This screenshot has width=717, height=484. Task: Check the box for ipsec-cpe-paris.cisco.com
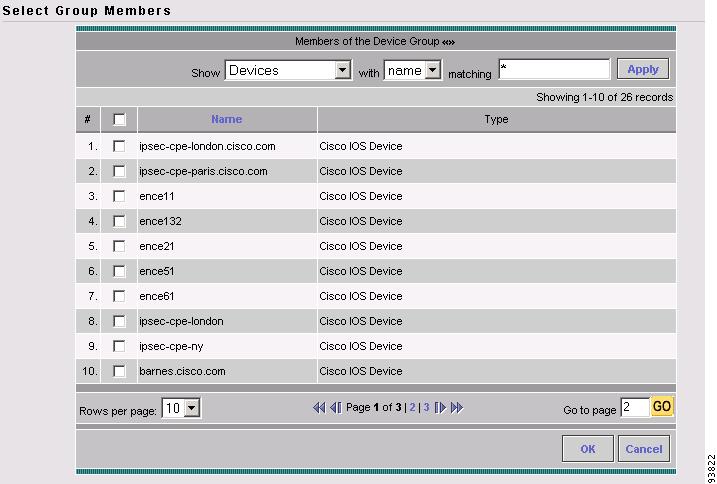tap(119, 171)
